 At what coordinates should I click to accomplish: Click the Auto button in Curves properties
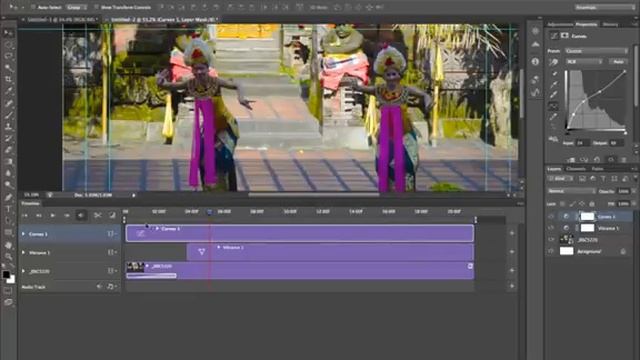click(619, 62)
